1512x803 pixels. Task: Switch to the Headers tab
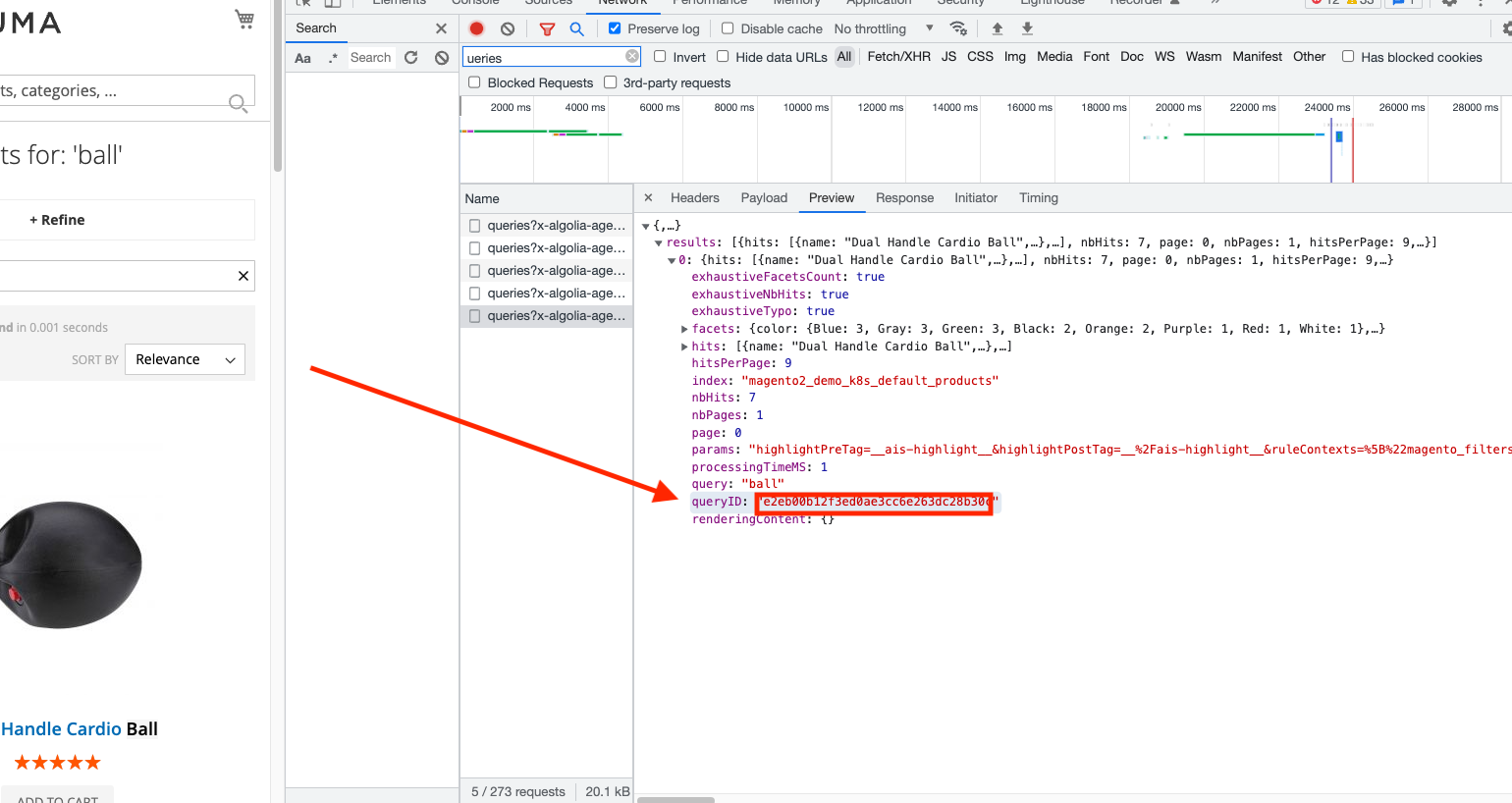pos(695,197)
